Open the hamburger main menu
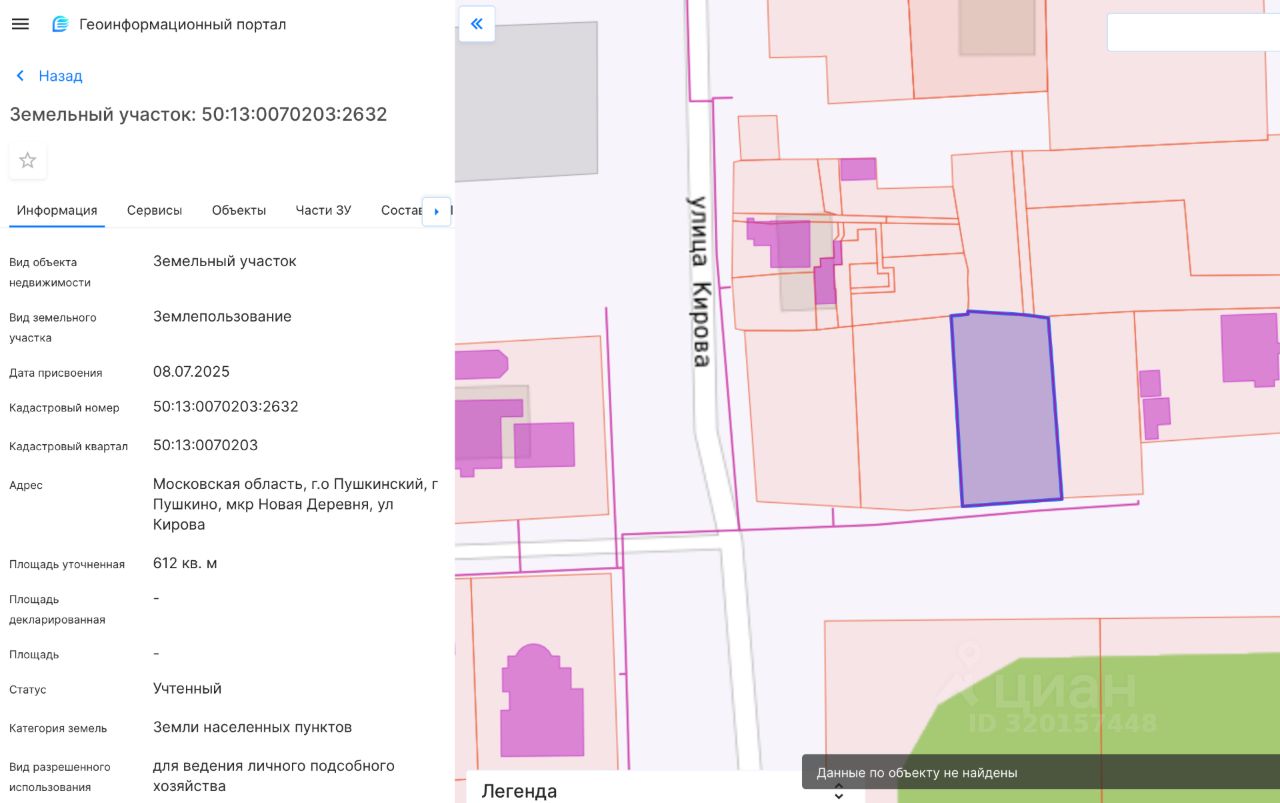The image size is (1280, 803). point(20,24)
